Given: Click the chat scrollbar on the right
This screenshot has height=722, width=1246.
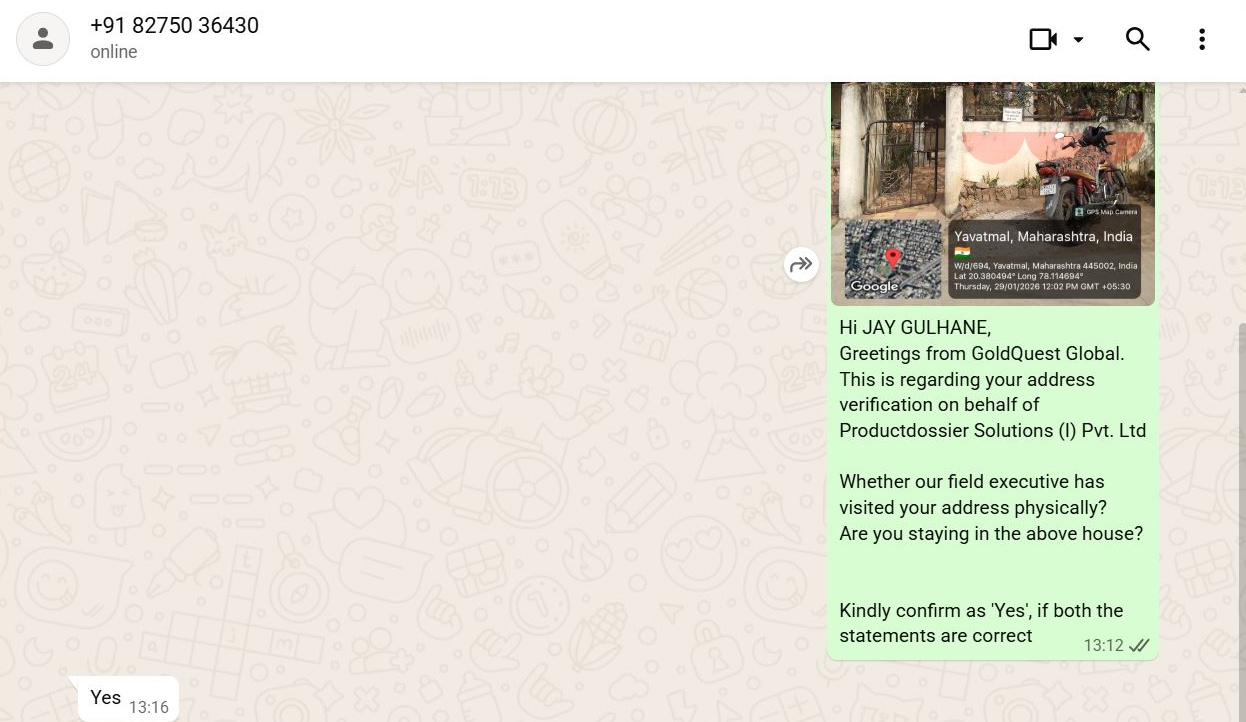Looking at the screenshot, I should (1242, 520).
